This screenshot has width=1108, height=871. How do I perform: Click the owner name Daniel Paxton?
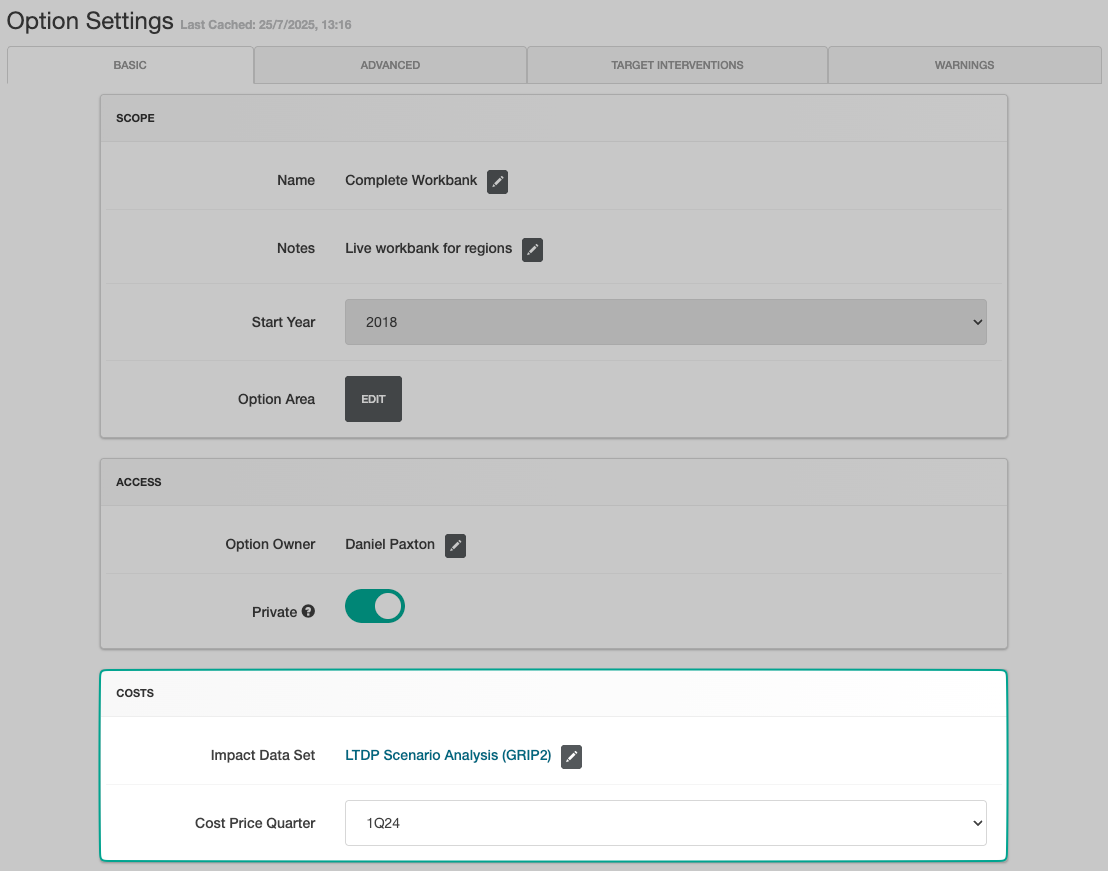point(389,544)
